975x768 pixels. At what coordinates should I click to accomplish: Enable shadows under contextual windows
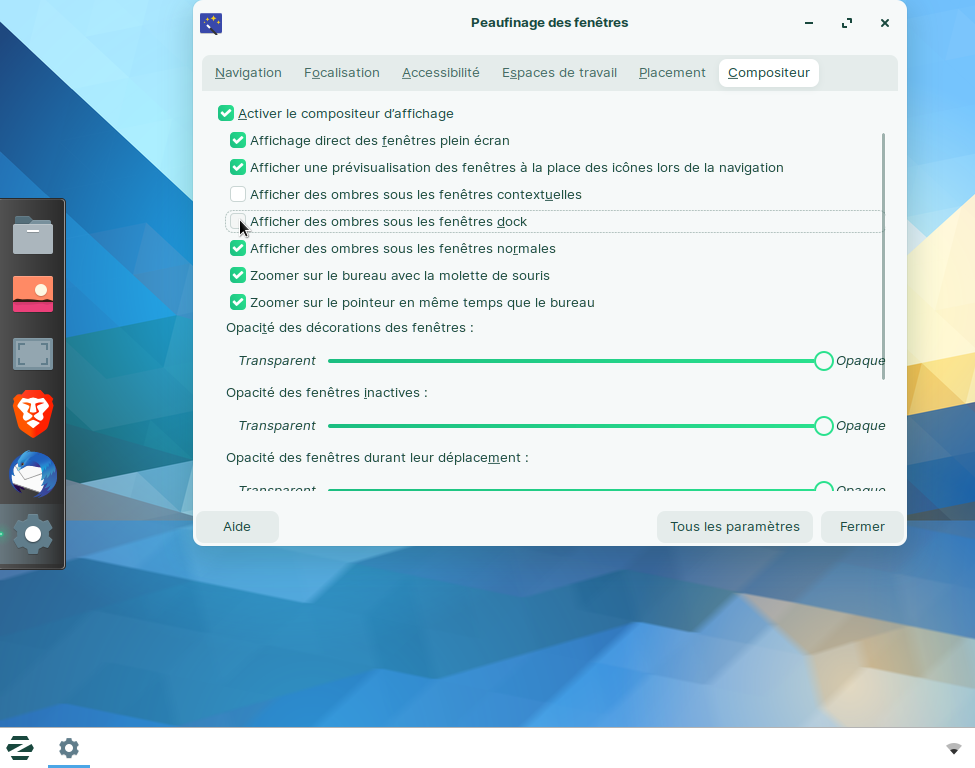coord(238,194)
